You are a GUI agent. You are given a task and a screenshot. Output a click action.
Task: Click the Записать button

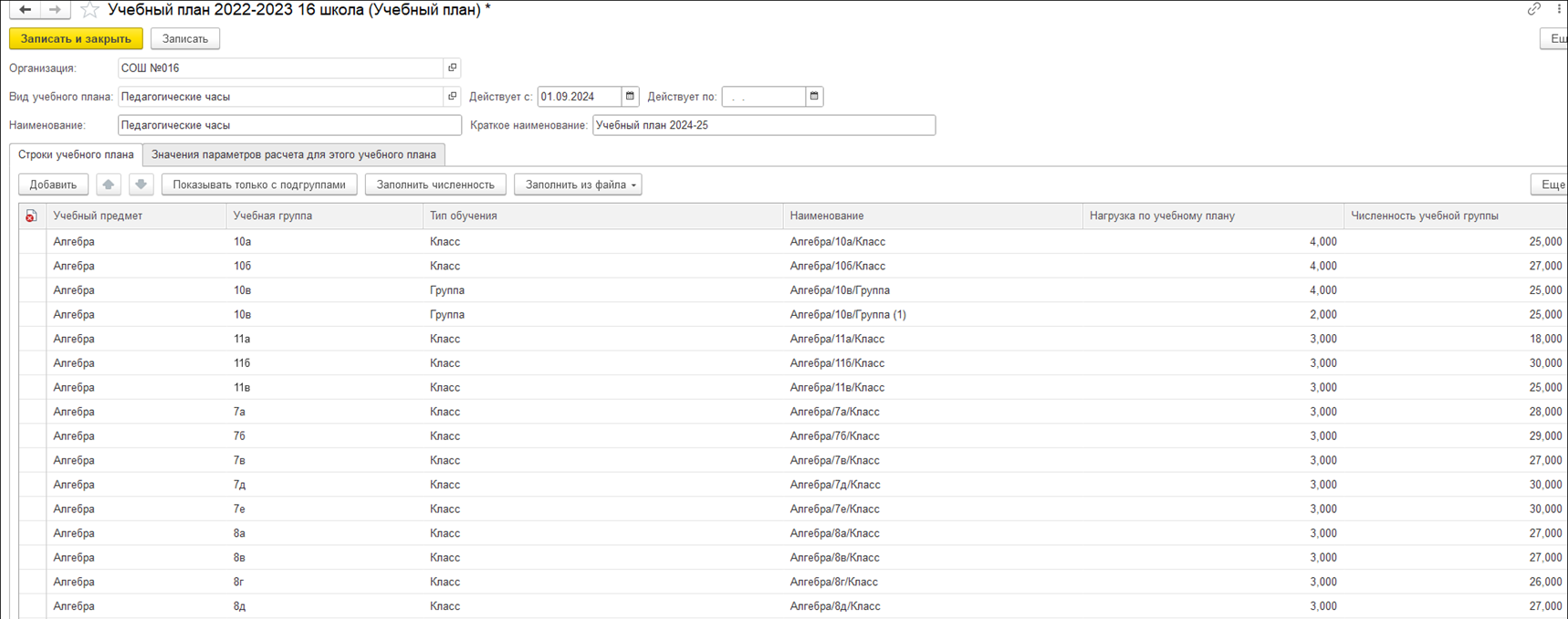(185, 38)
